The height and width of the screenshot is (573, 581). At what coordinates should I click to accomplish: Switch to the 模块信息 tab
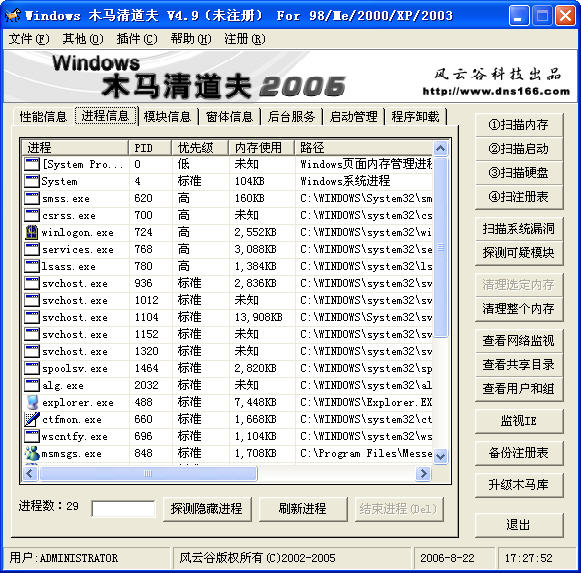167,116
